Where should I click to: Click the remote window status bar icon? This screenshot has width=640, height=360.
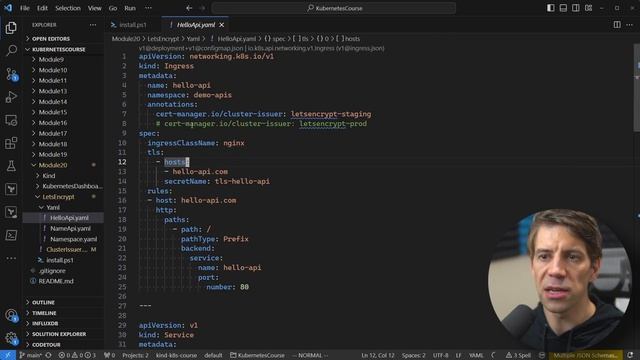coord(7,355)
